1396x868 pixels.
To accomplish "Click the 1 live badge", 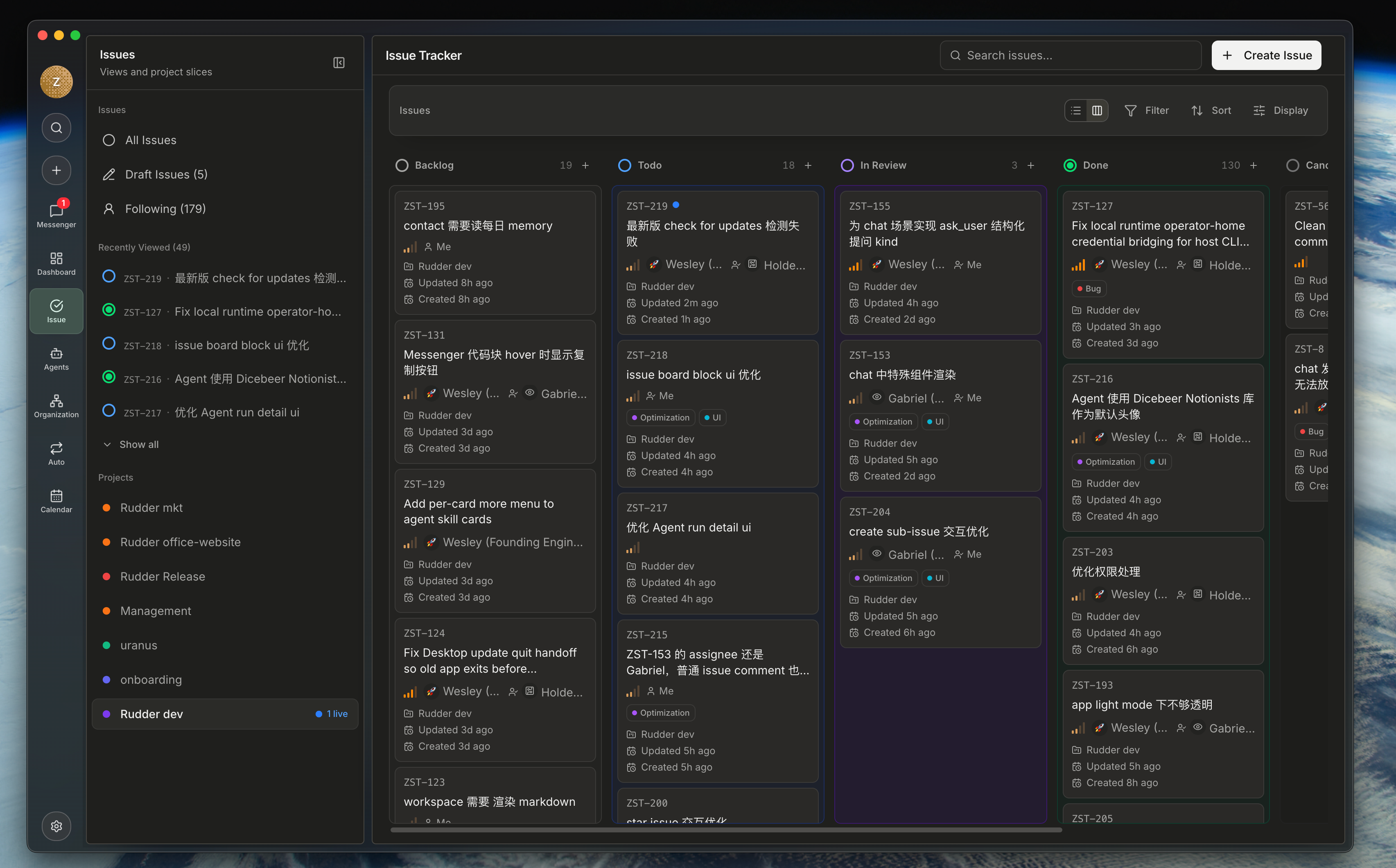I will 332,714.
